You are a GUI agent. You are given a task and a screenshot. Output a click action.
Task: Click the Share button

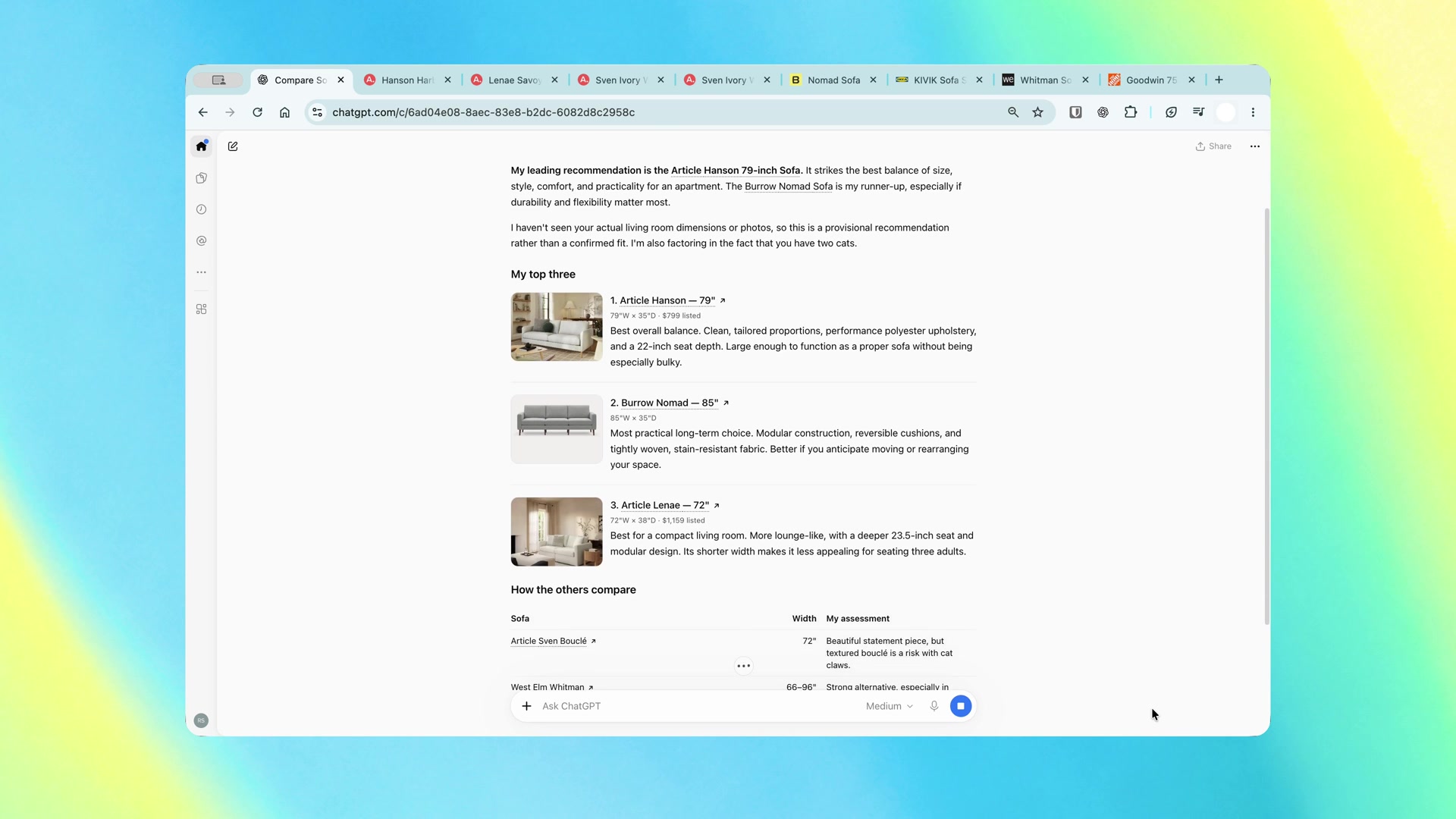1213,146
